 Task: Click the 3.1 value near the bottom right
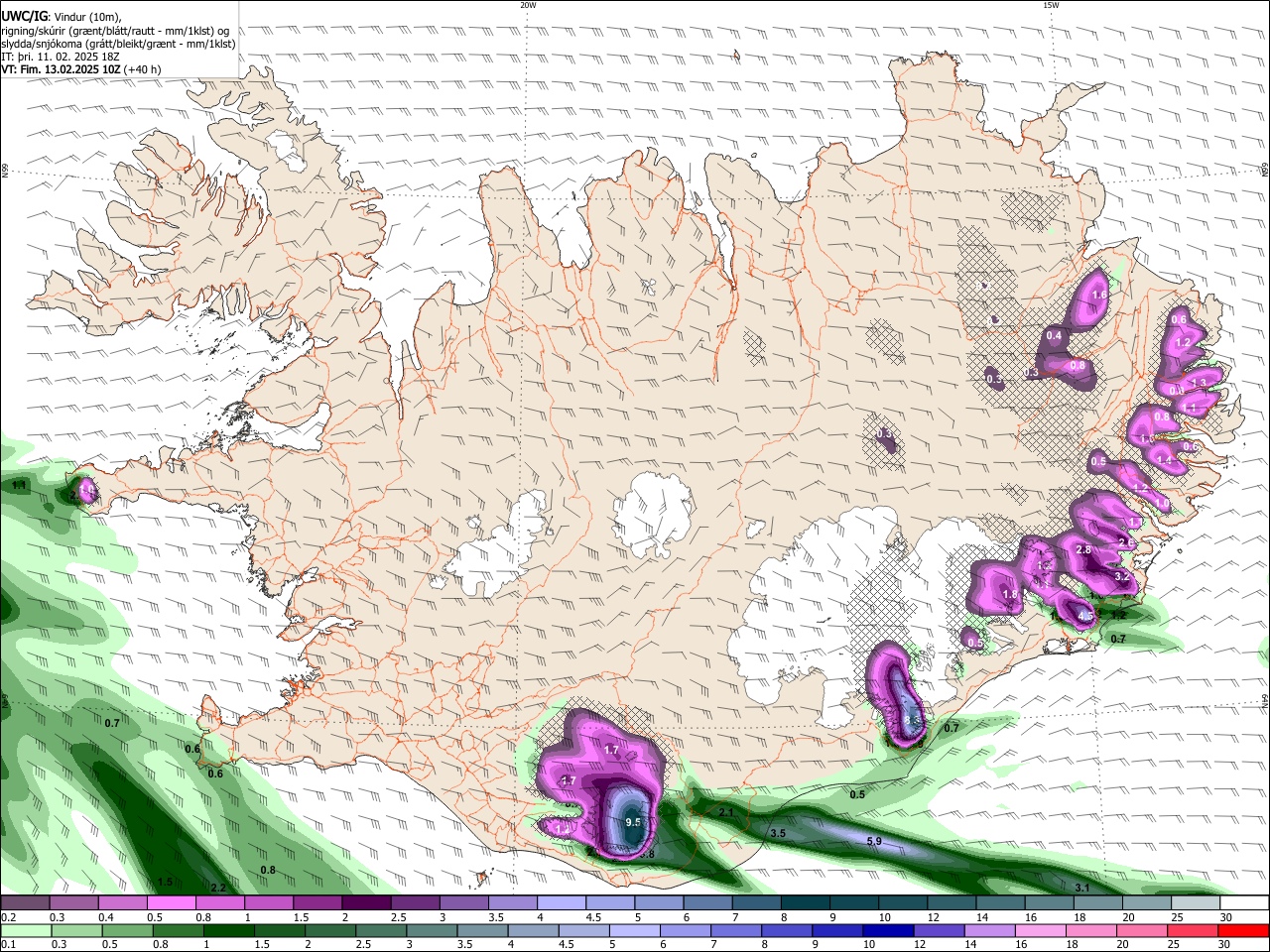pyautogui.click(x=1082, y=888)
